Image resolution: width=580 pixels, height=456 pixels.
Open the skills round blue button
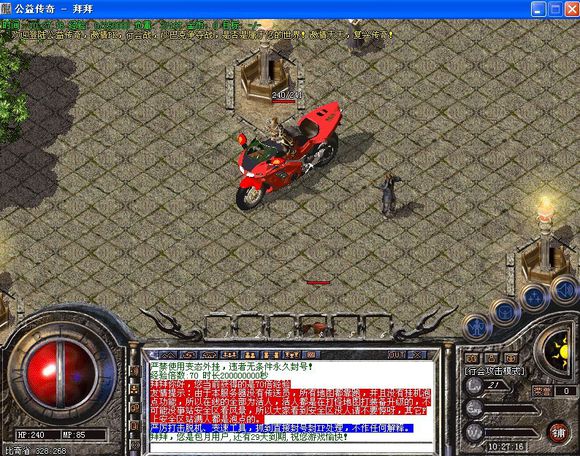[534, 297]
